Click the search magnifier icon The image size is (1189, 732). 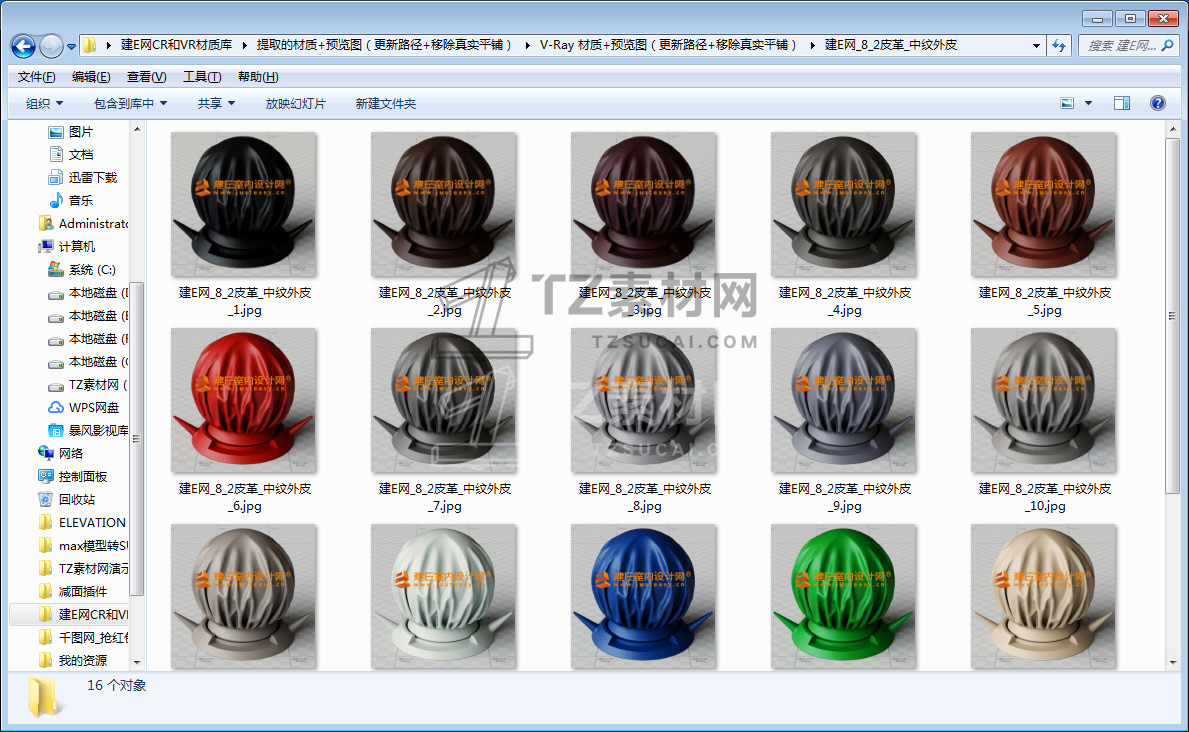(1168, 46)
